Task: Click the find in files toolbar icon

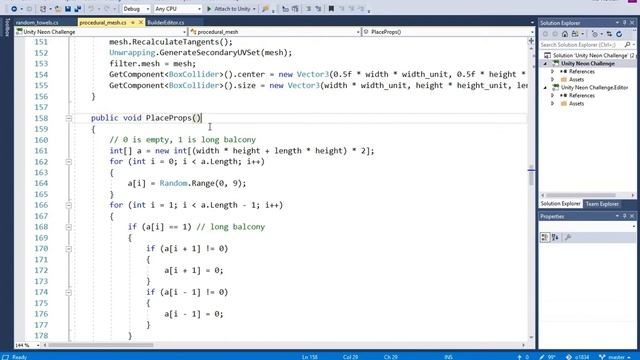Action: tap(265, 9)
